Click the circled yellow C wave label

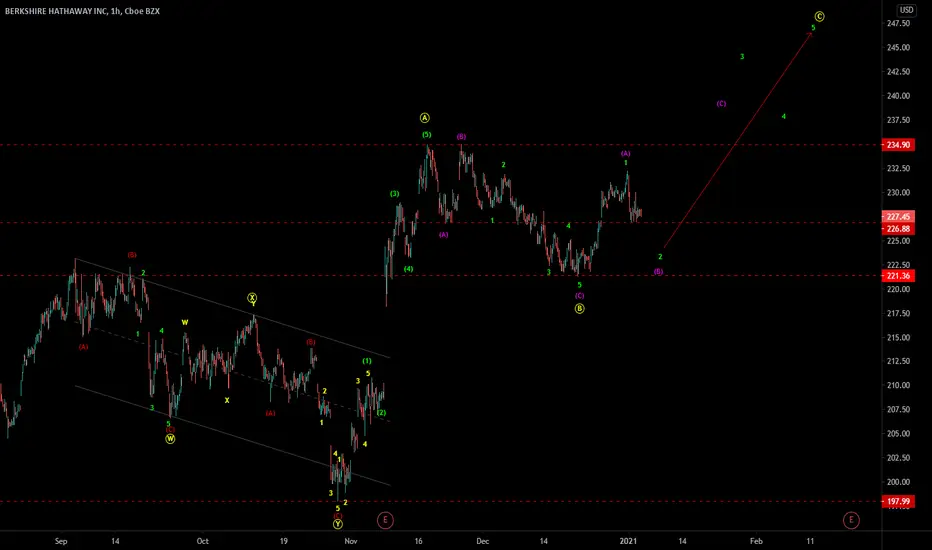[819, 17]
